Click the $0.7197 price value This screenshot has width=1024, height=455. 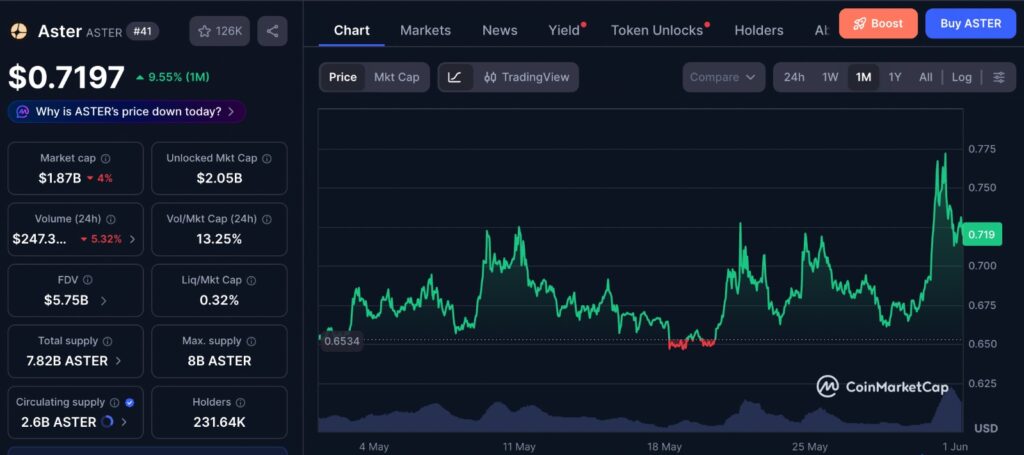click(66, 77)
